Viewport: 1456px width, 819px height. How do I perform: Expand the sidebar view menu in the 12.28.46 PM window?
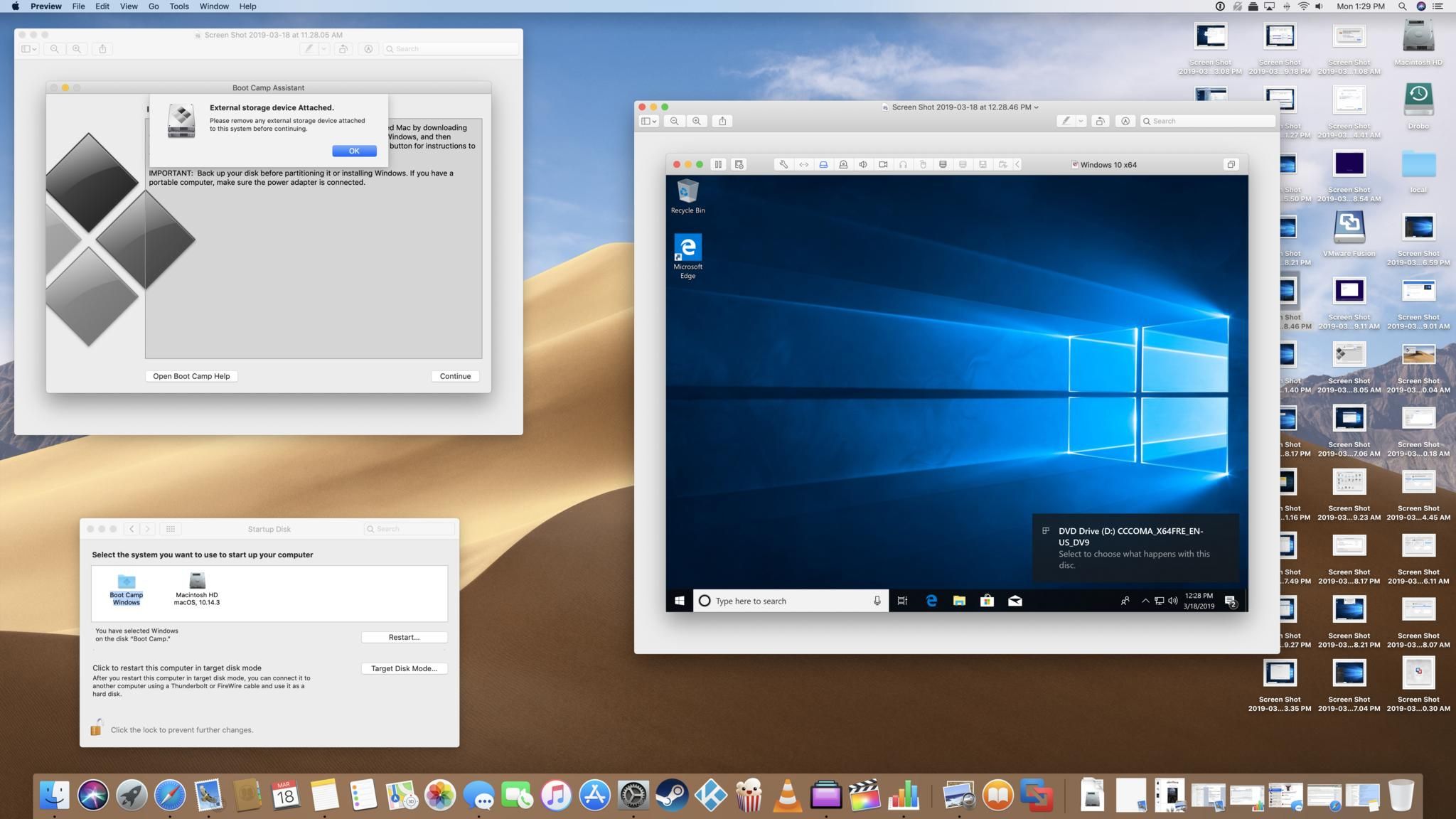[x=649, y=121]
